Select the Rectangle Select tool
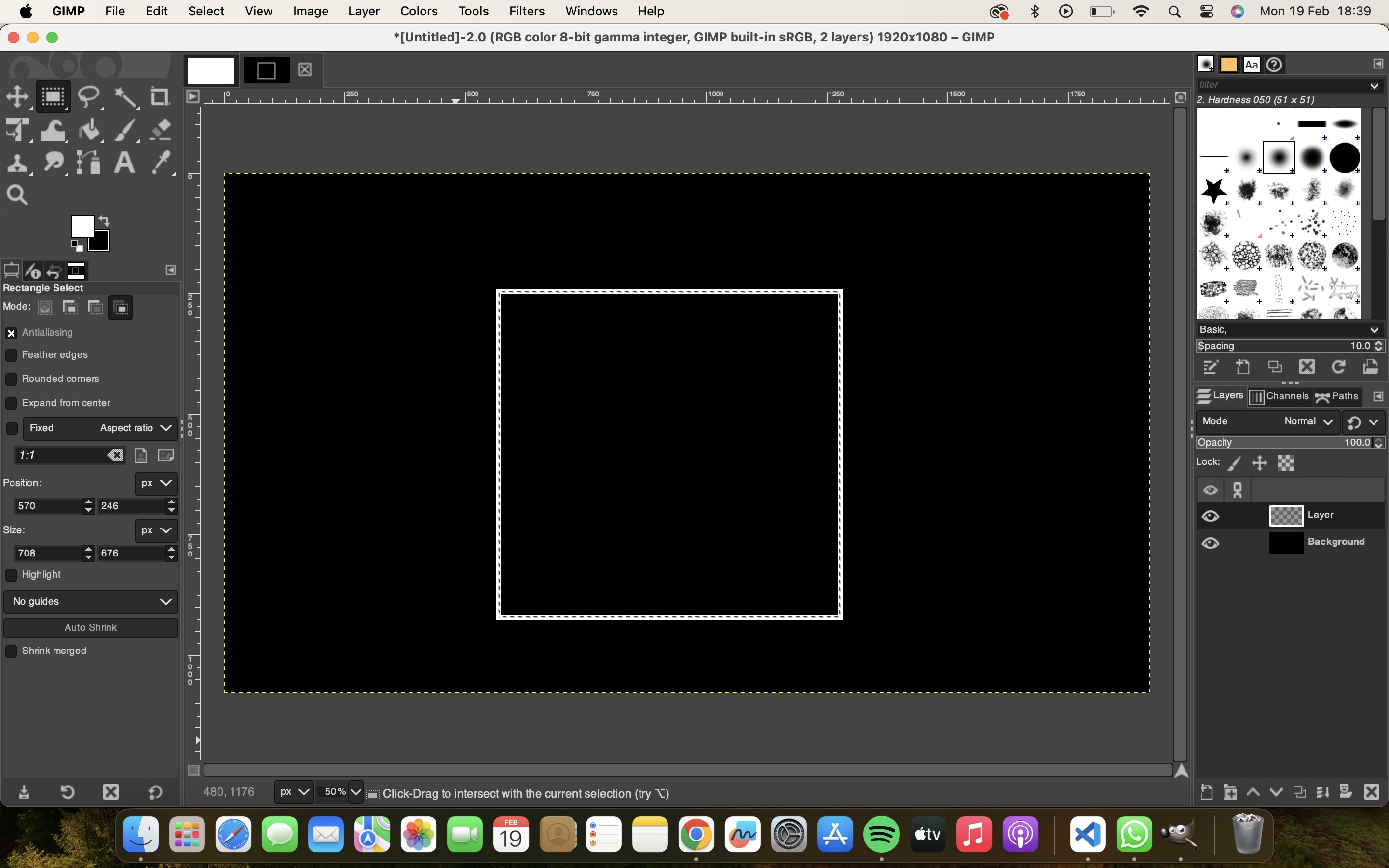1389x868 pixels. [x=53, y=96]
